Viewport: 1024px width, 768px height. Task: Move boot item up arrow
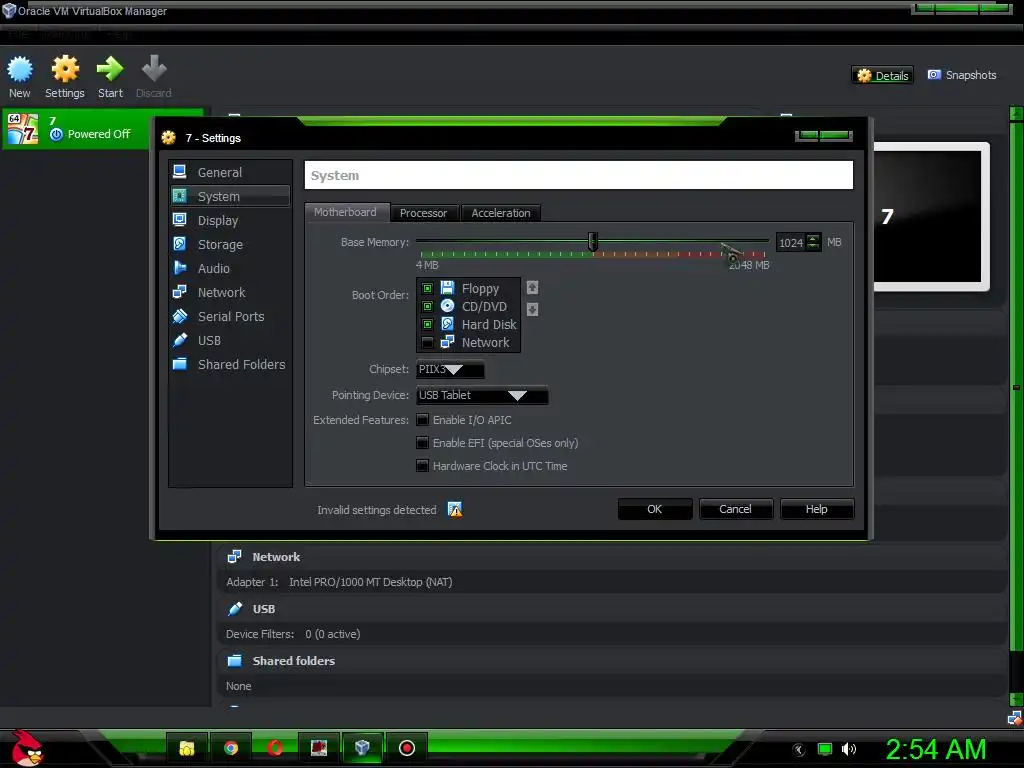tap(532, 287)
